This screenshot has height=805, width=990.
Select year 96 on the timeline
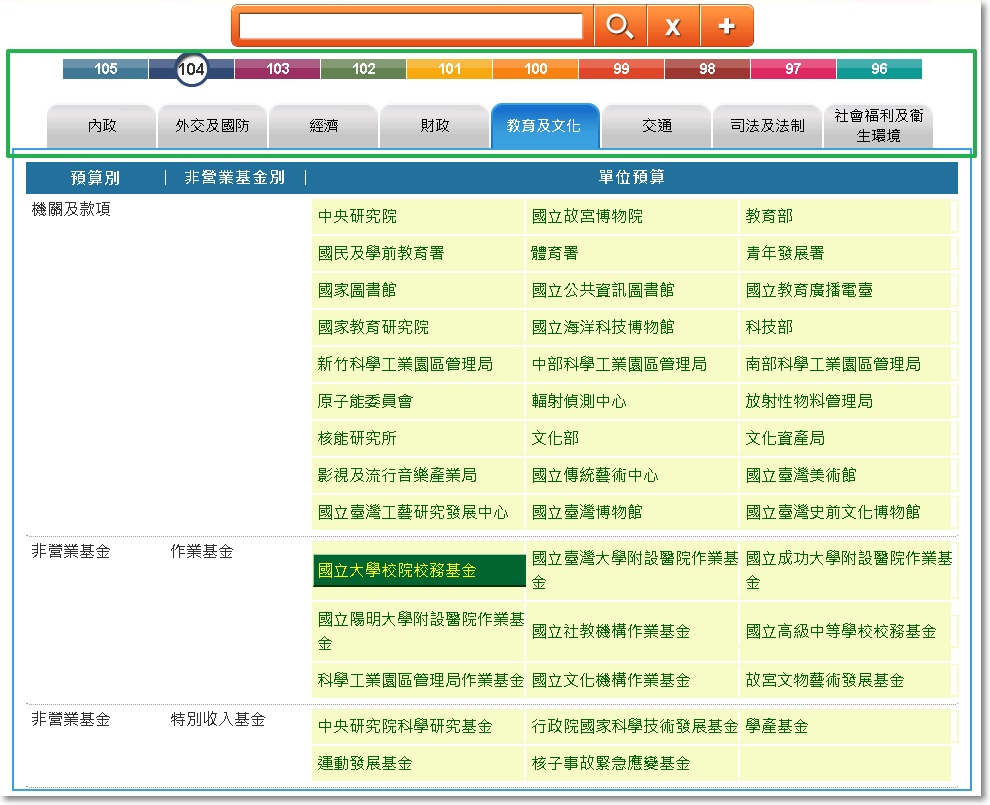coord(878,70)
